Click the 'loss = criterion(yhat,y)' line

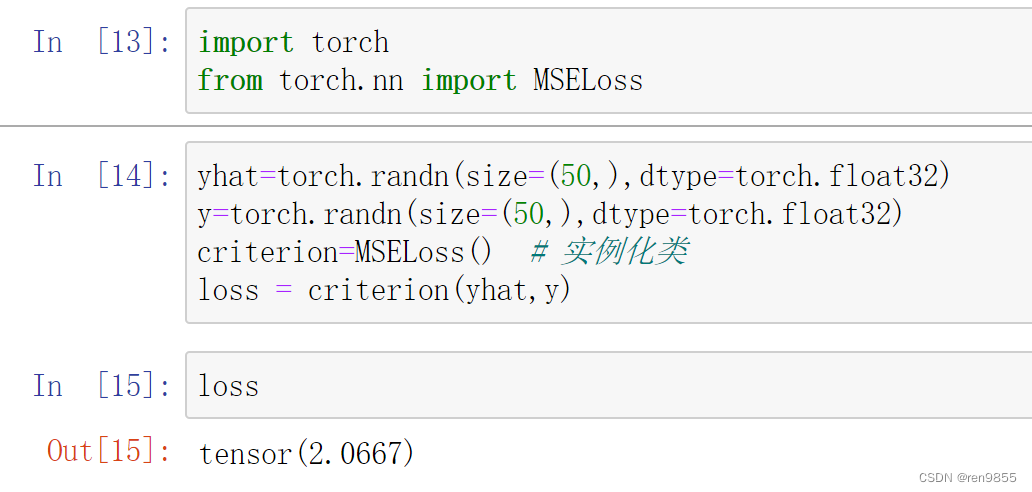tap(384, 291)
